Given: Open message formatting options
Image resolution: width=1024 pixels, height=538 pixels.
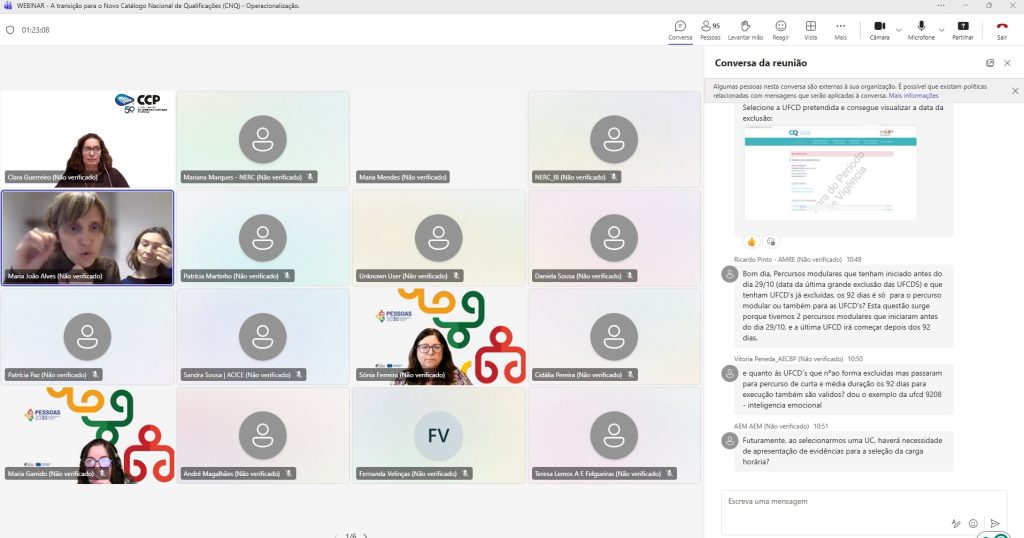Looking at the screenshot, I should 955,523.
